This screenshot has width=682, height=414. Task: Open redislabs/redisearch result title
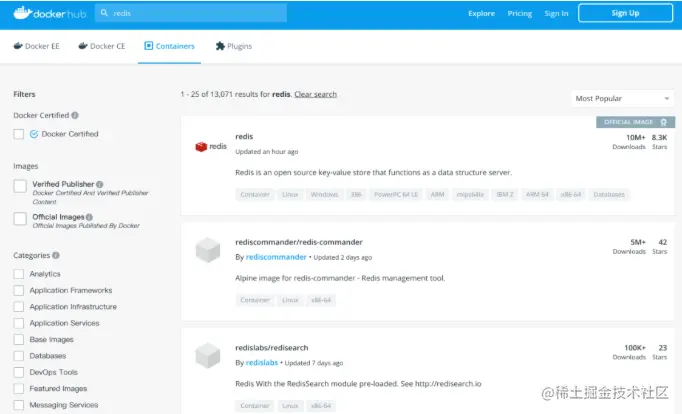click(x=272, y=348)
